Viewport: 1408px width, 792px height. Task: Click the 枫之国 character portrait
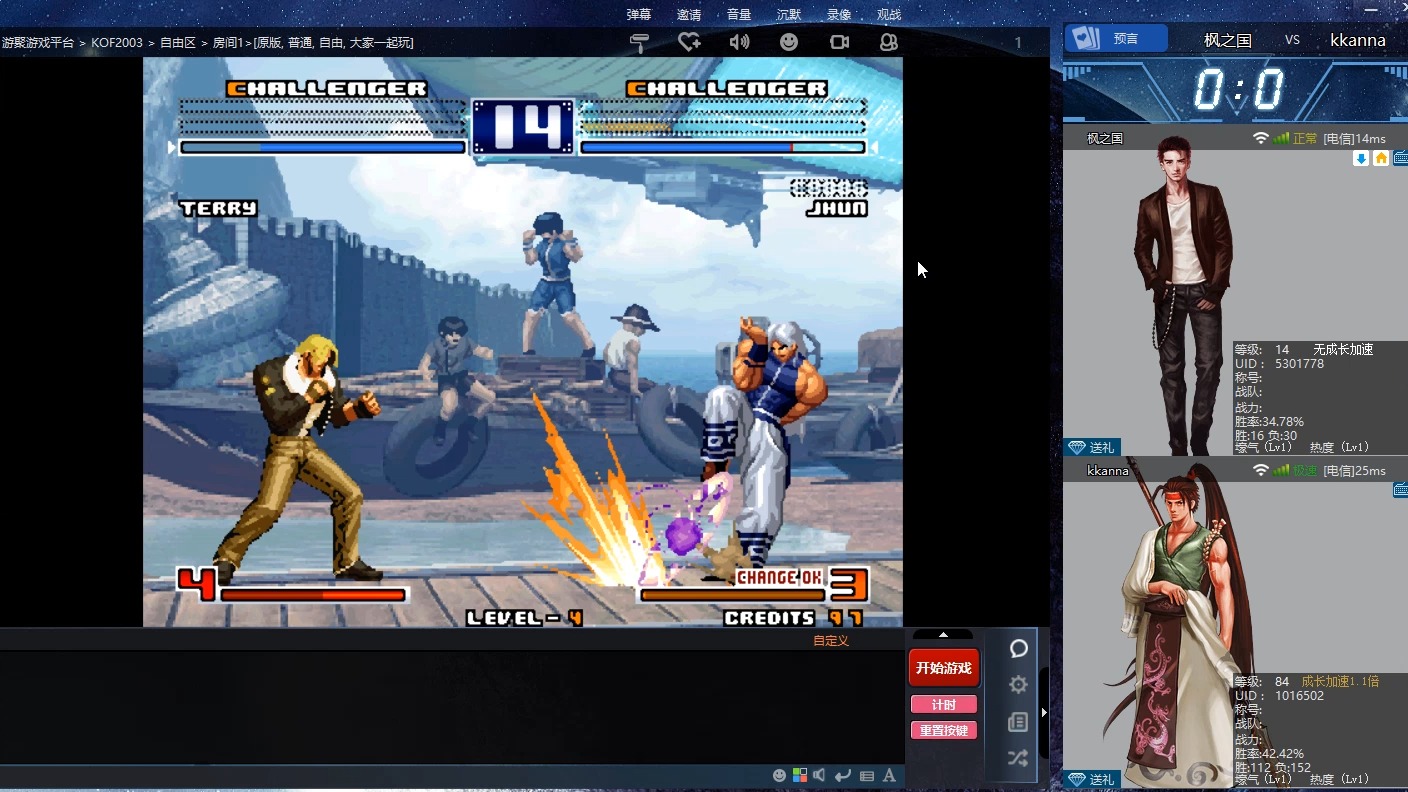coord(1185,295)
